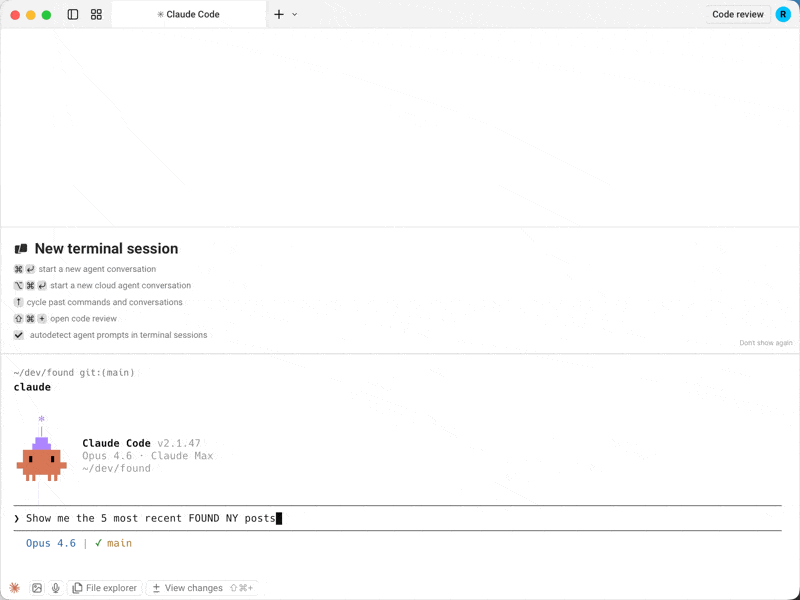Open the main branch switcher

(x=117, y=543)
